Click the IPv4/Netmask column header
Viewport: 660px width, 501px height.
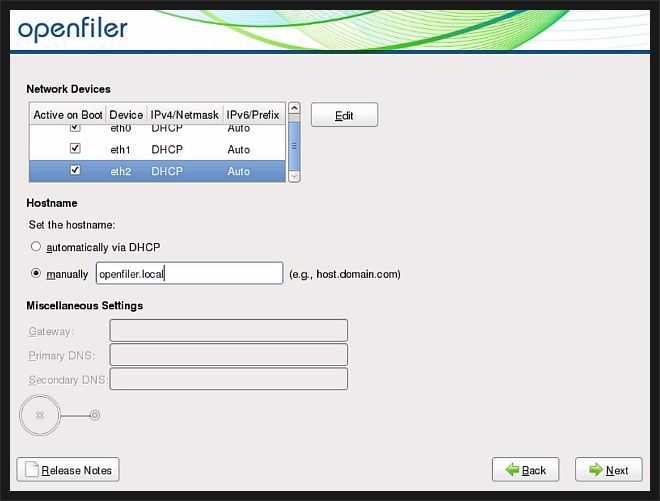(x=185, y=115)
